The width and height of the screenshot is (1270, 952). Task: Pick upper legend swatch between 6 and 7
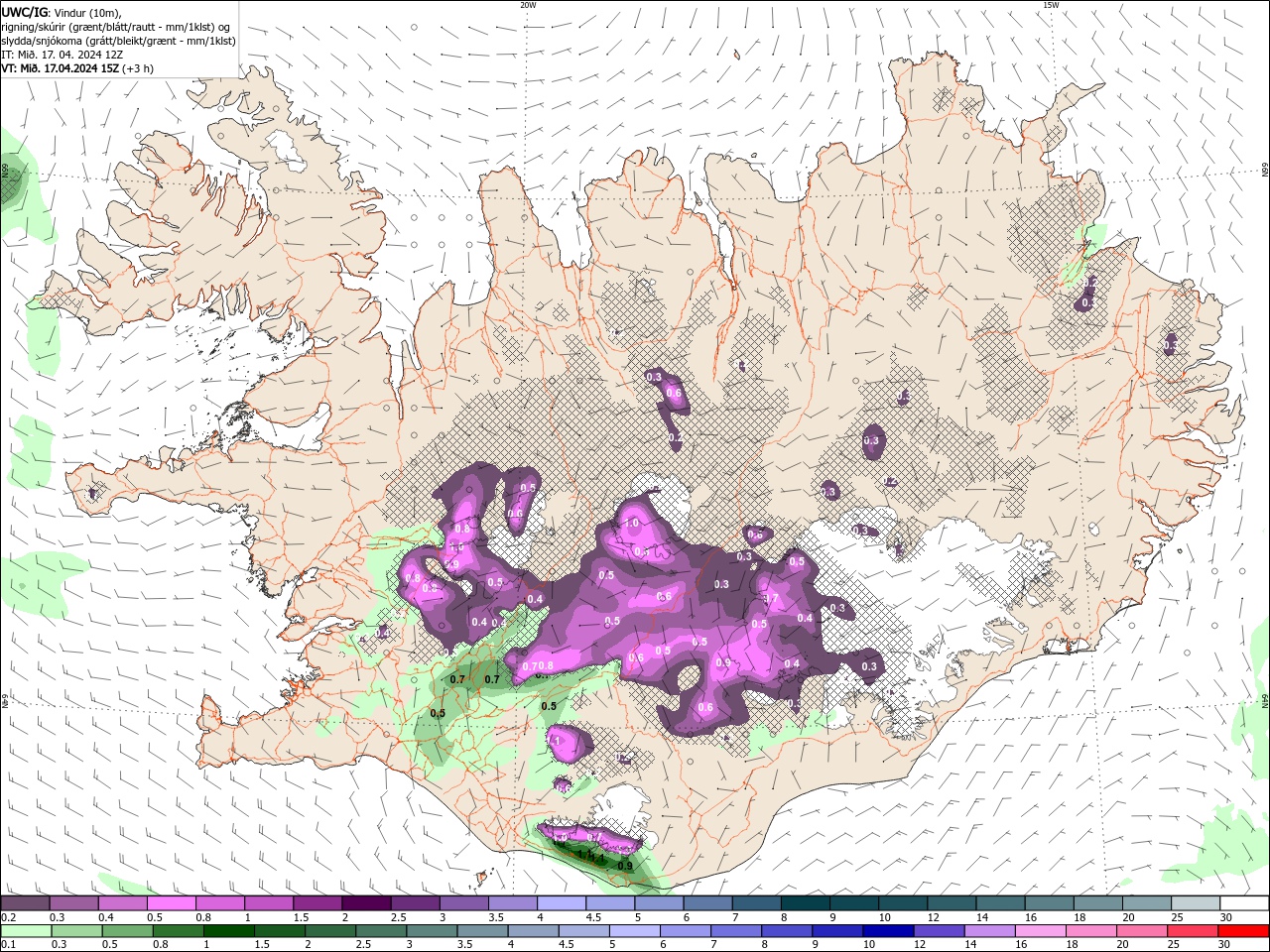click(707, 903)
